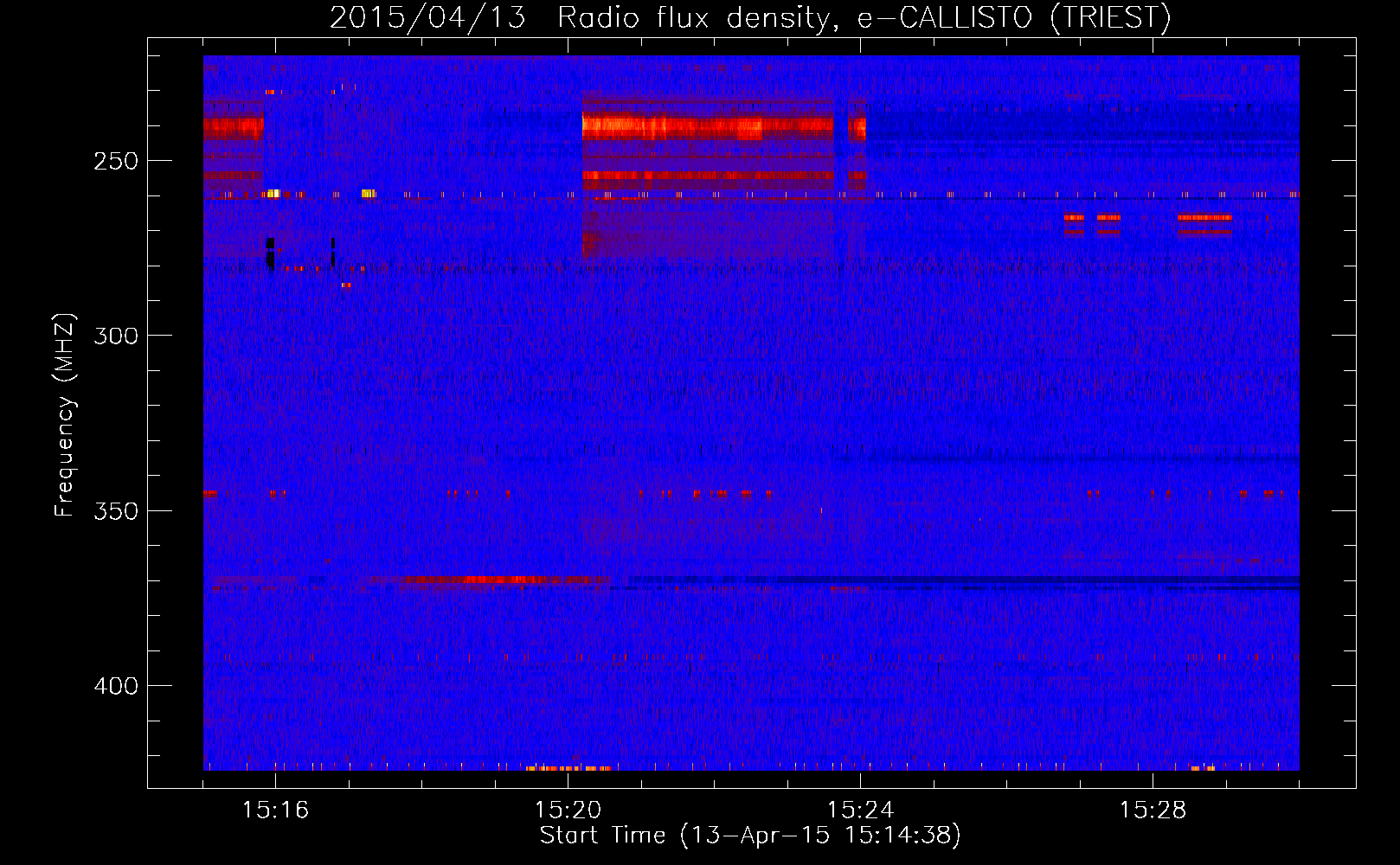Click the 15:28 time tick label
The width and height of the screenshot is (1400, 865).
pyautogui.click(x=1153, y=810)
